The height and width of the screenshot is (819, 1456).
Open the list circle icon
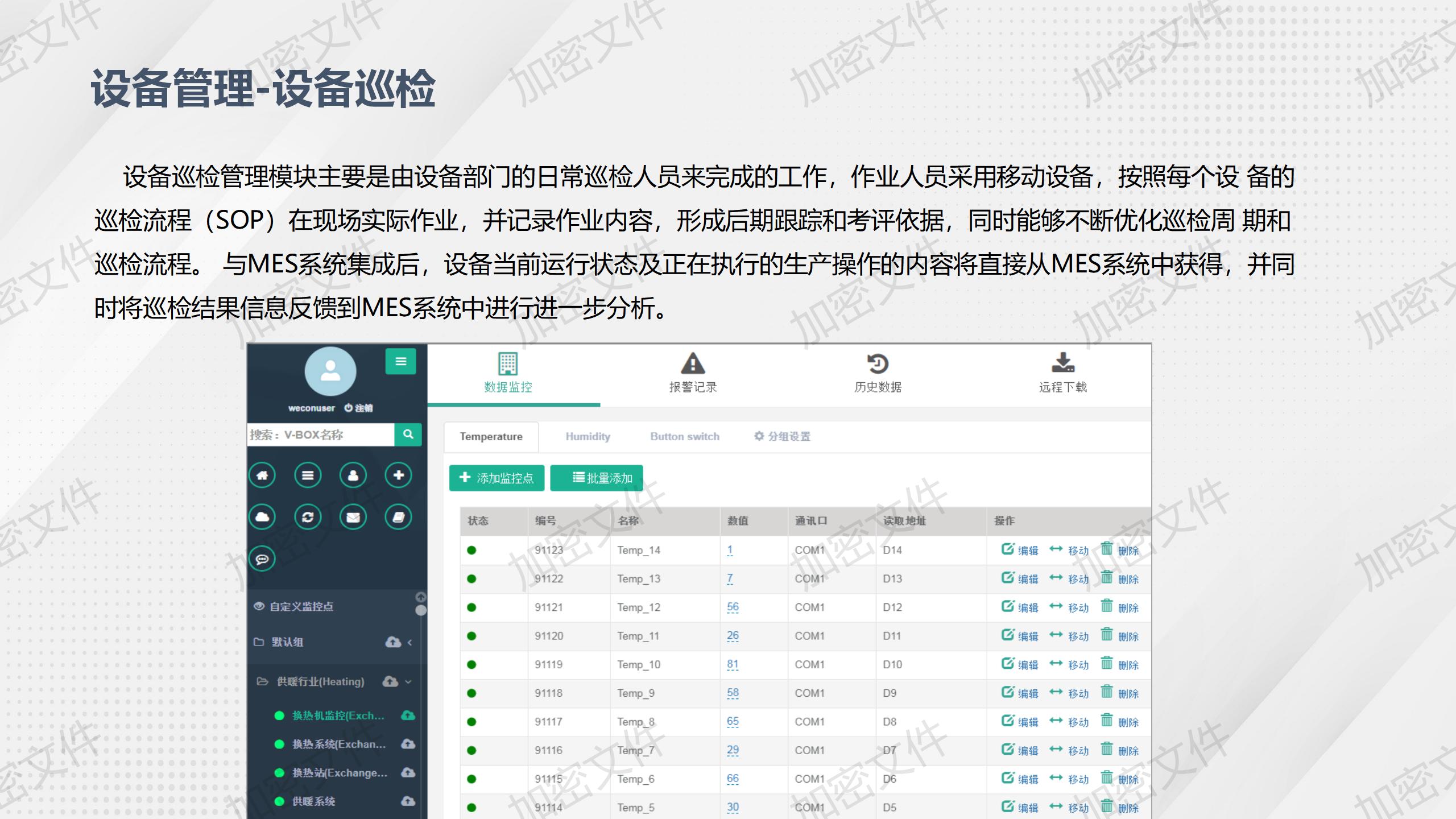(x=308, y=475)
